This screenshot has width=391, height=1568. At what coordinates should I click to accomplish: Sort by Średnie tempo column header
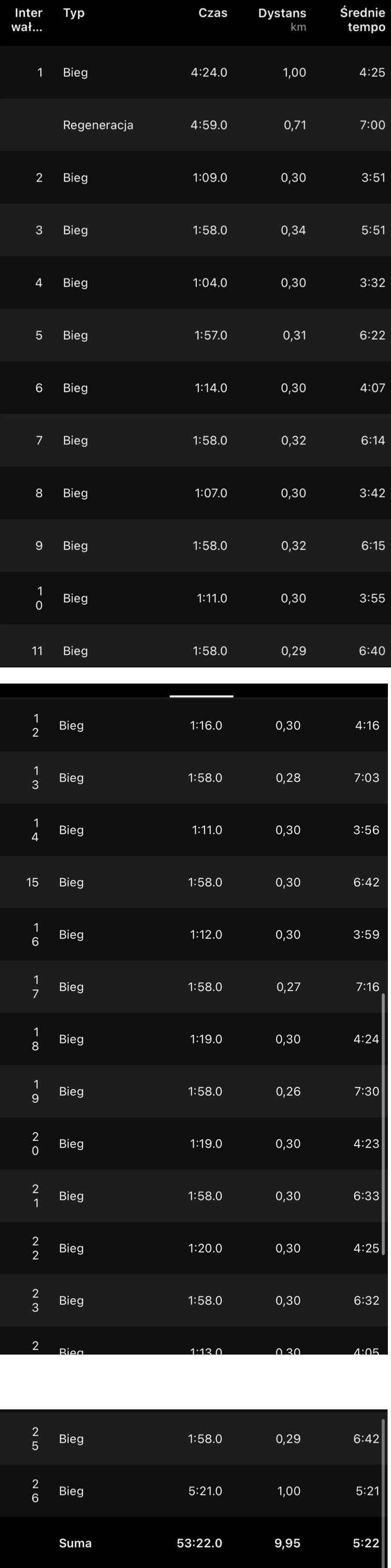tap(363, 20)
